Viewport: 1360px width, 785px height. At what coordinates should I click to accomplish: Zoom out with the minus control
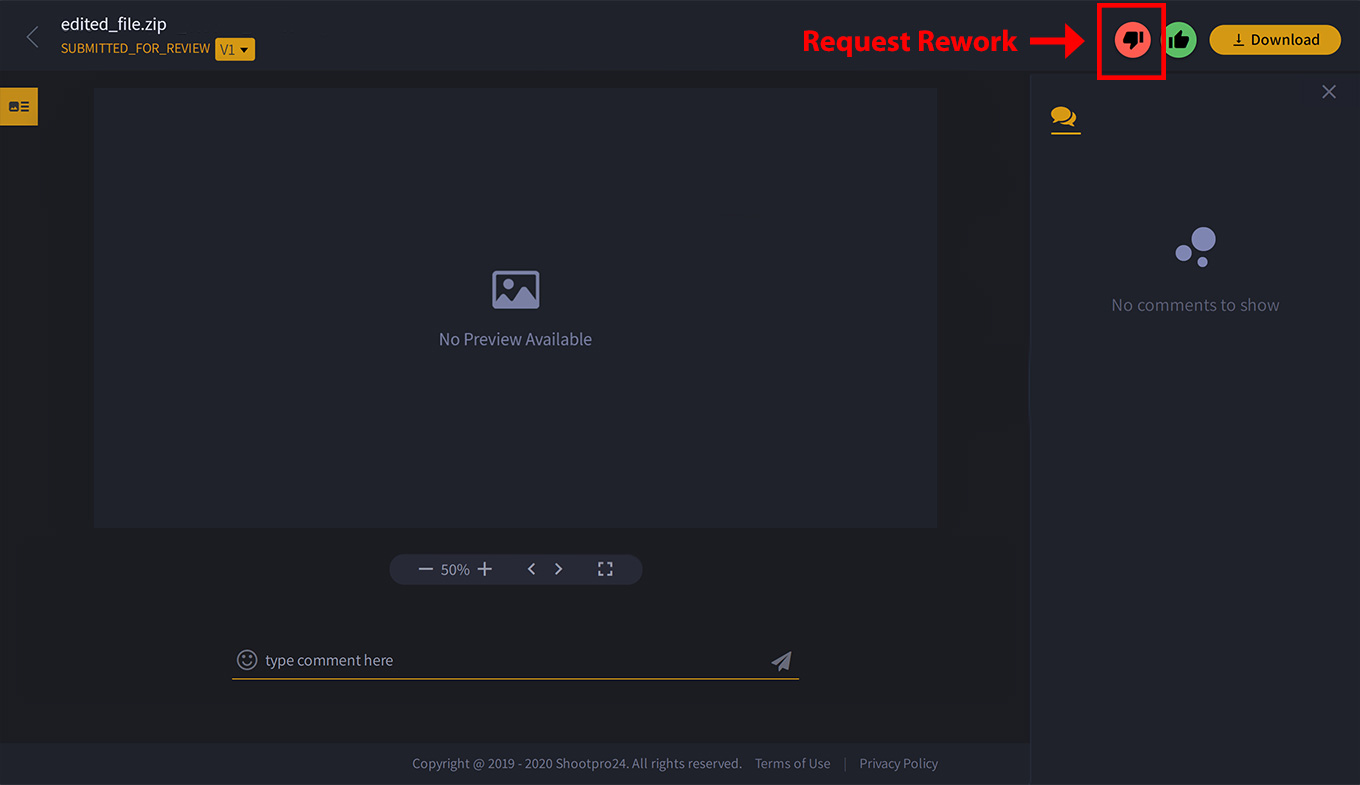(x=425, y=568)
